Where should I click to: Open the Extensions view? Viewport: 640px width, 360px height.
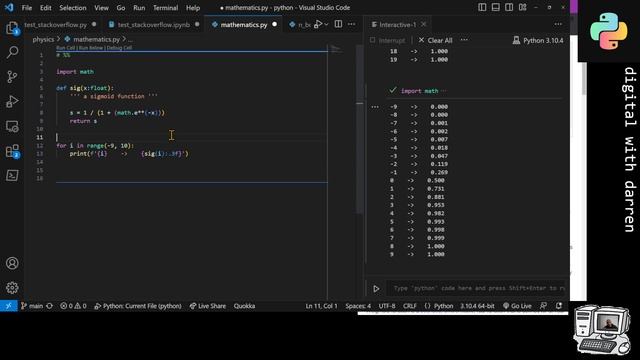coord(12,151)
